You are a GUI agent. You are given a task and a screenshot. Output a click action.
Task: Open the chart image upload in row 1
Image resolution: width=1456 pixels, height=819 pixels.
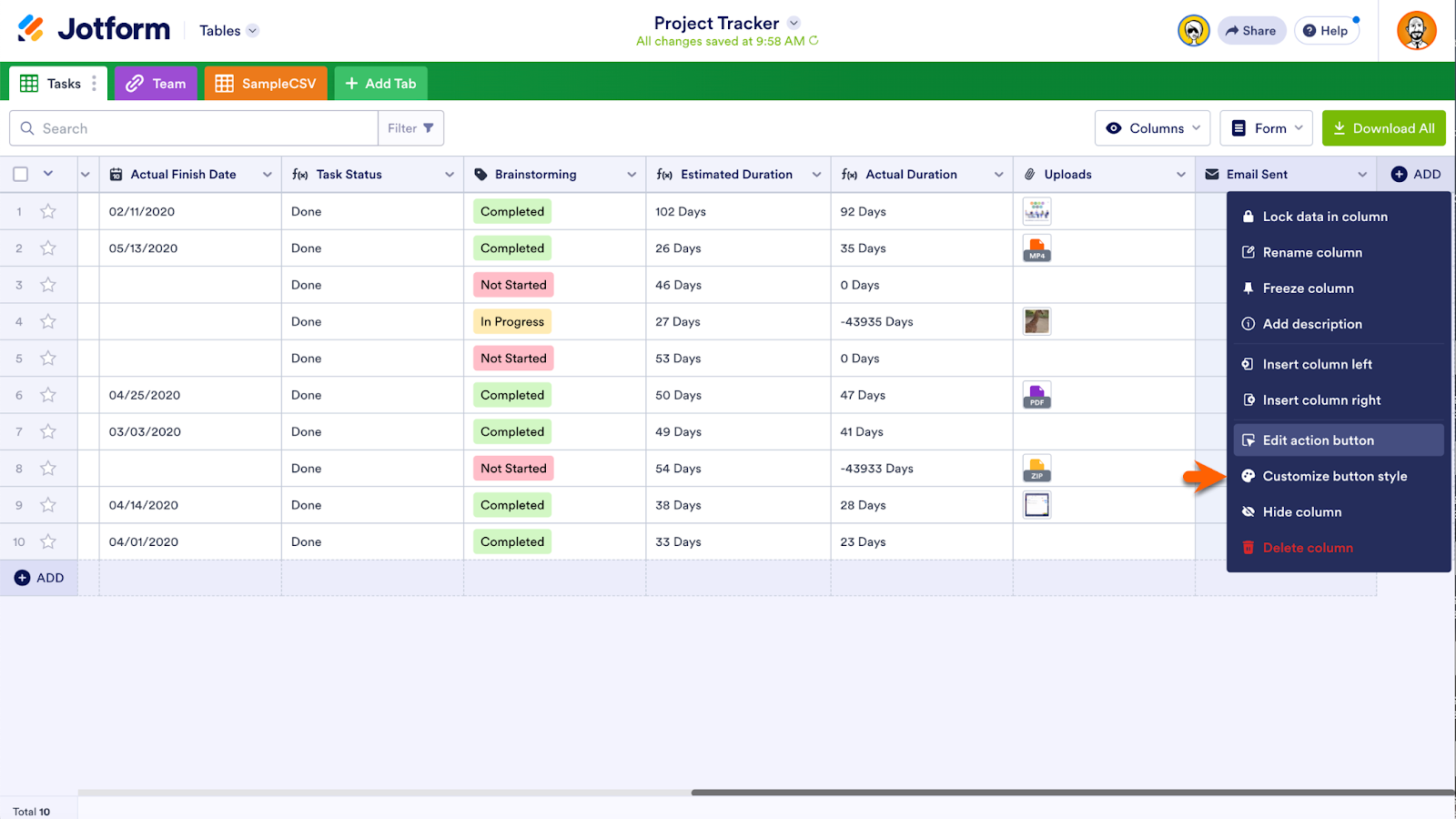point(1036,211)
